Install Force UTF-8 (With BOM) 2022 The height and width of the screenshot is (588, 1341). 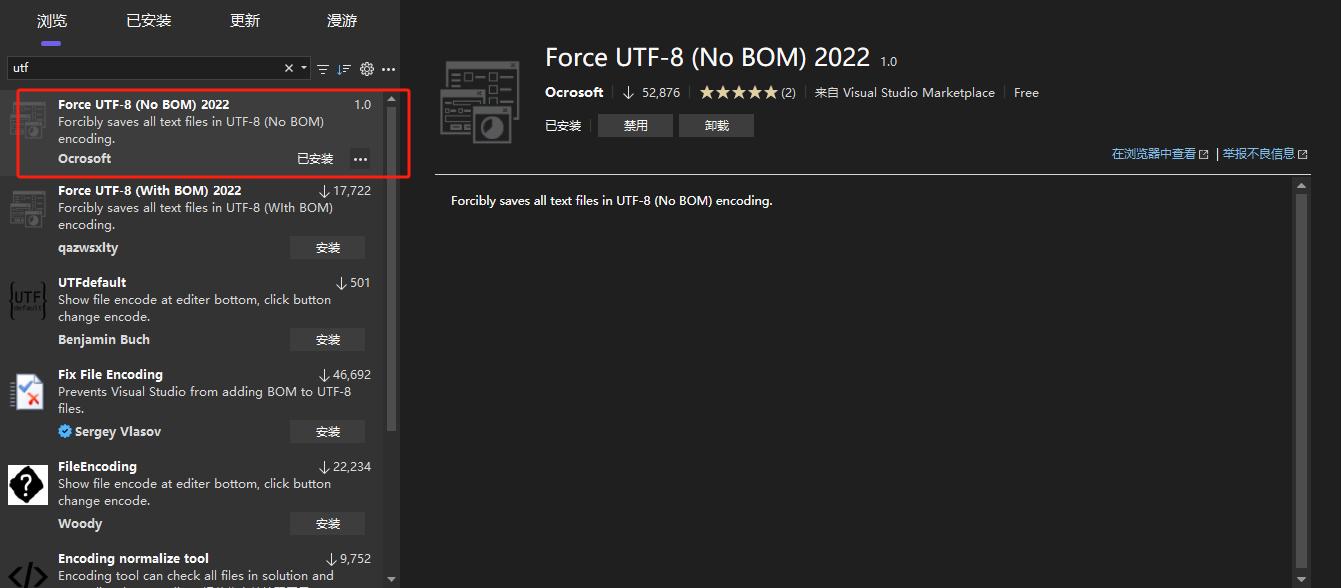click(328, 248)
